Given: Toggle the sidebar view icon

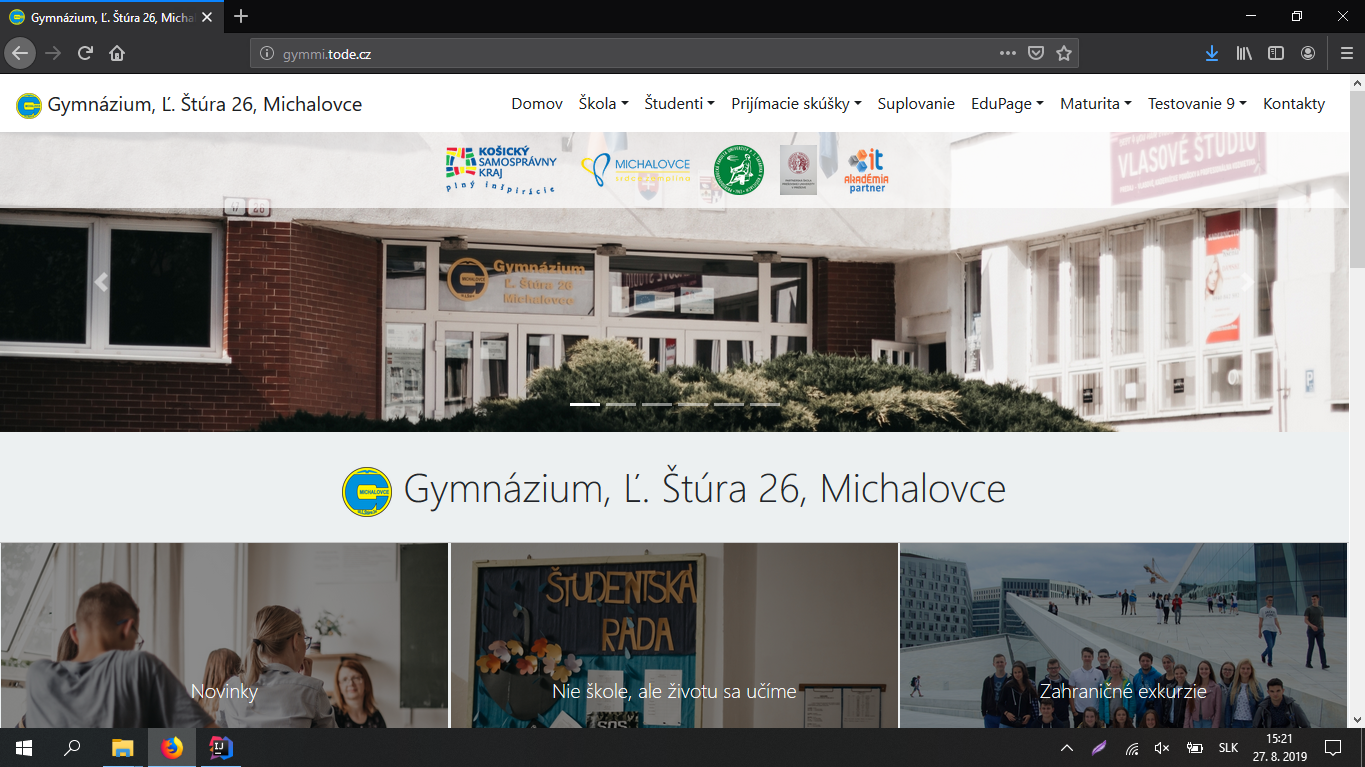Looking at the screenshot, I should pyautogui.click(x=1276, y=53).
